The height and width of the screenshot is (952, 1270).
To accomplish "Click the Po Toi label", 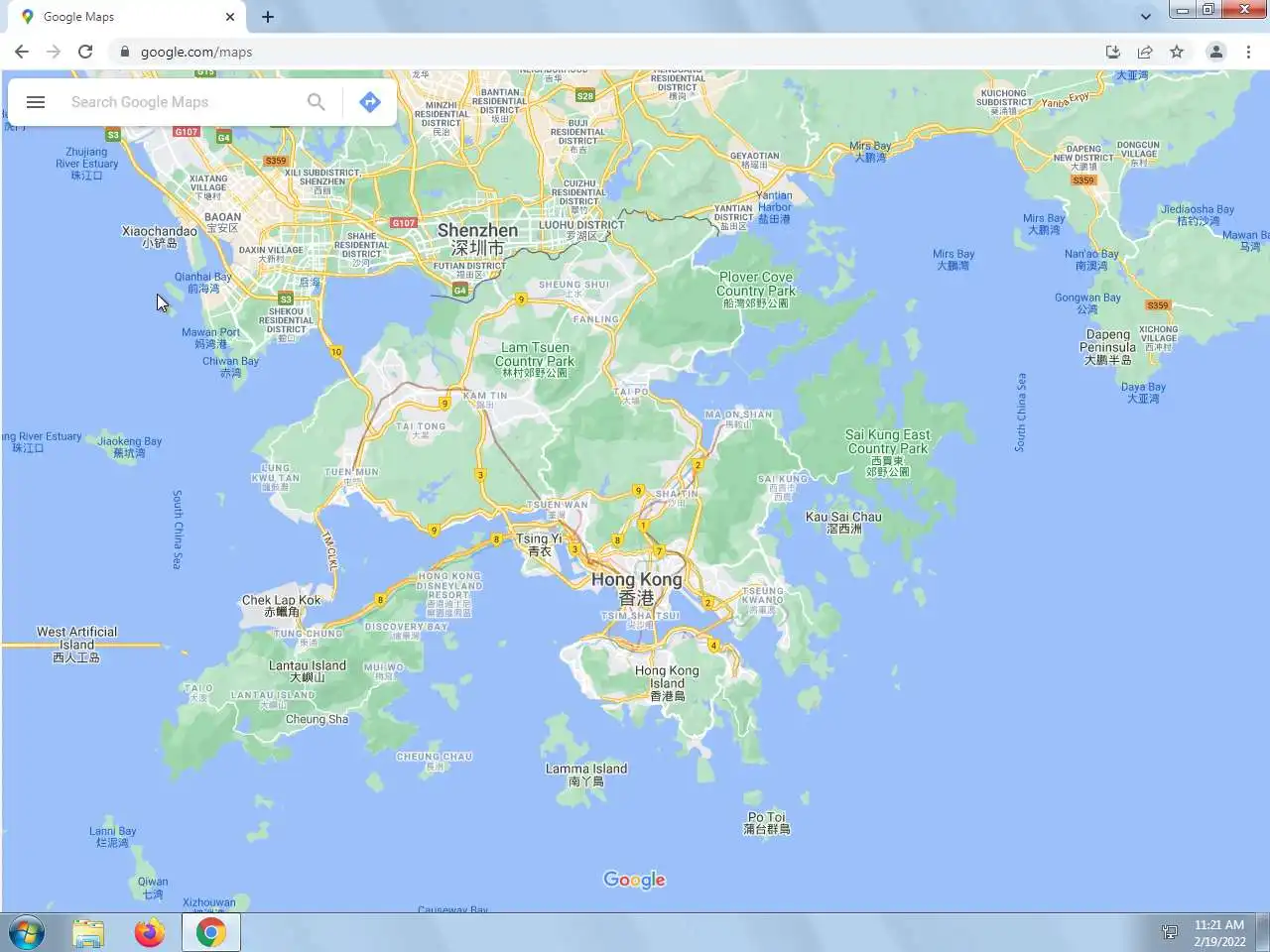I will [767, 823].
